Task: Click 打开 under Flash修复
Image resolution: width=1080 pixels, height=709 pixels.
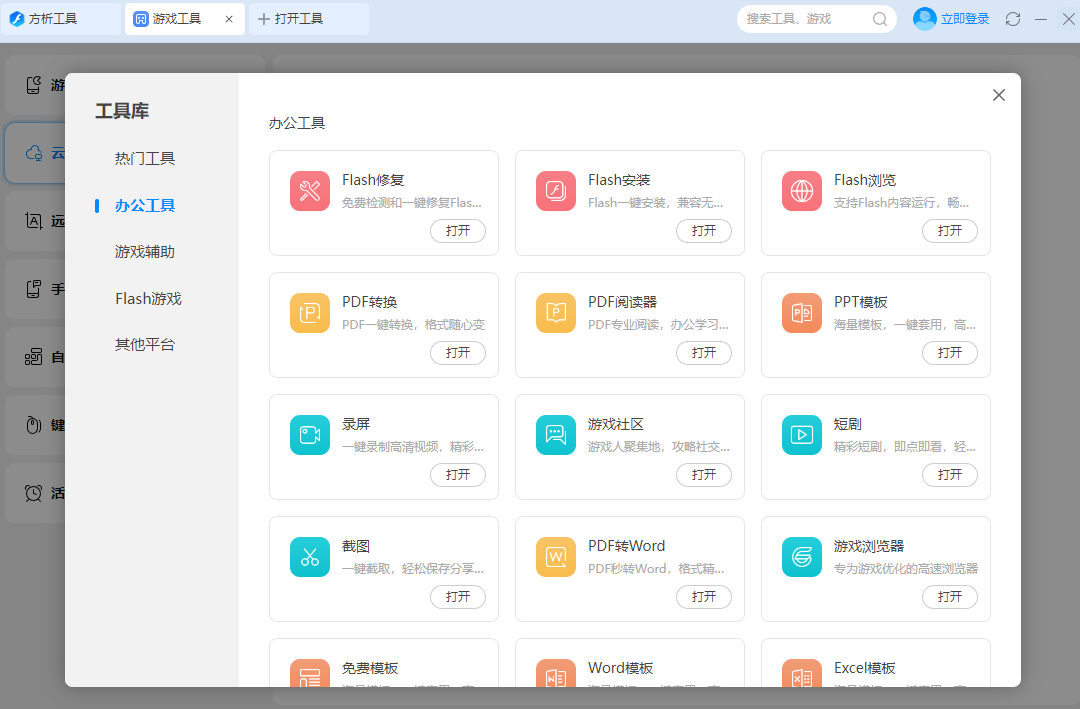Action: click(x=458, y=231)
